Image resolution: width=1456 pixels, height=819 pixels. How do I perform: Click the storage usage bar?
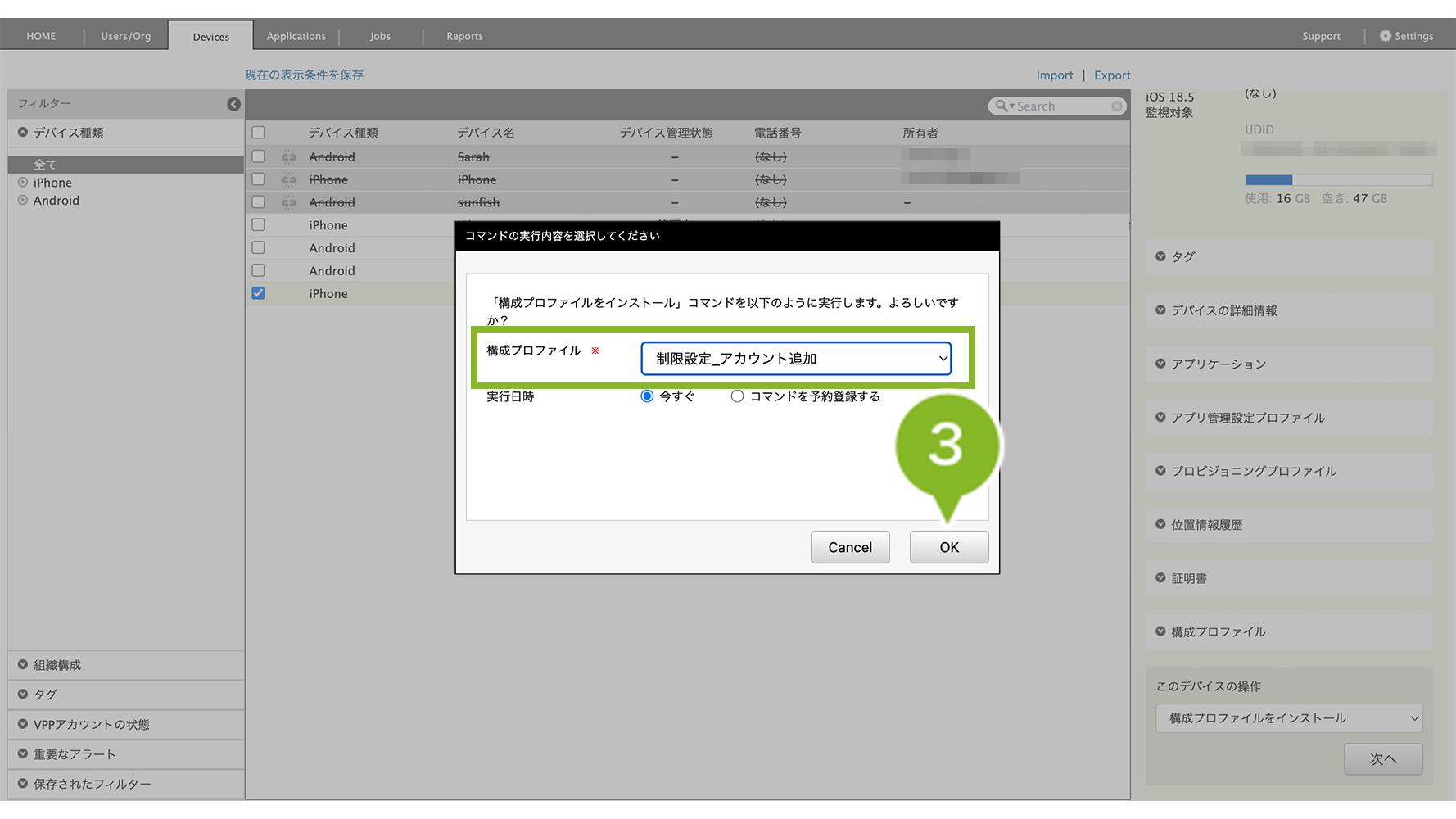(x=1338, y=180)
